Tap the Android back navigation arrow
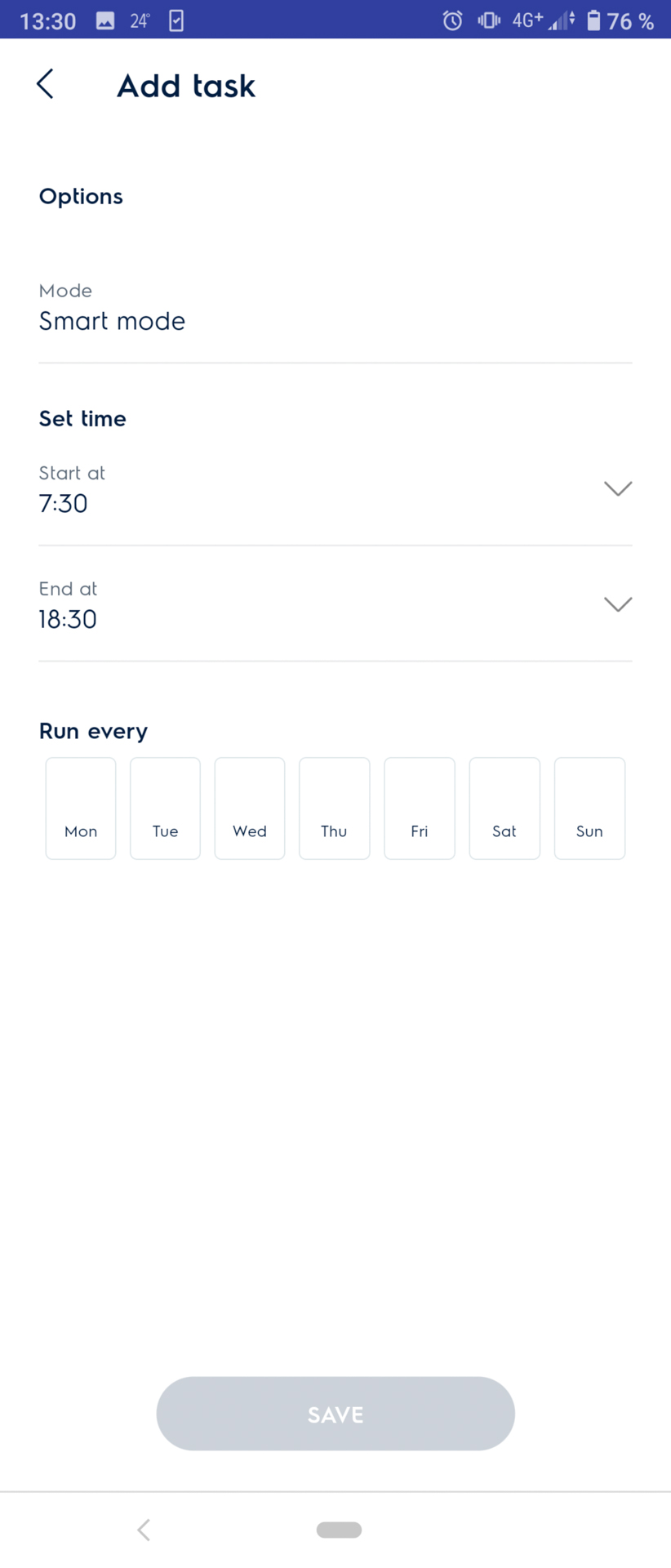The image size is (671, 1568). (x=144, y=1530)
